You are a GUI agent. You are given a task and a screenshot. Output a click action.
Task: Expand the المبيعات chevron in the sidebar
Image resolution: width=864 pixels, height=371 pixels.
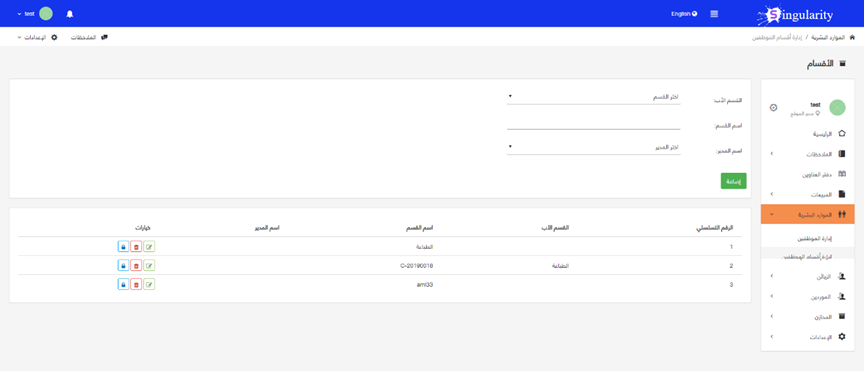(x=771, y=194)
